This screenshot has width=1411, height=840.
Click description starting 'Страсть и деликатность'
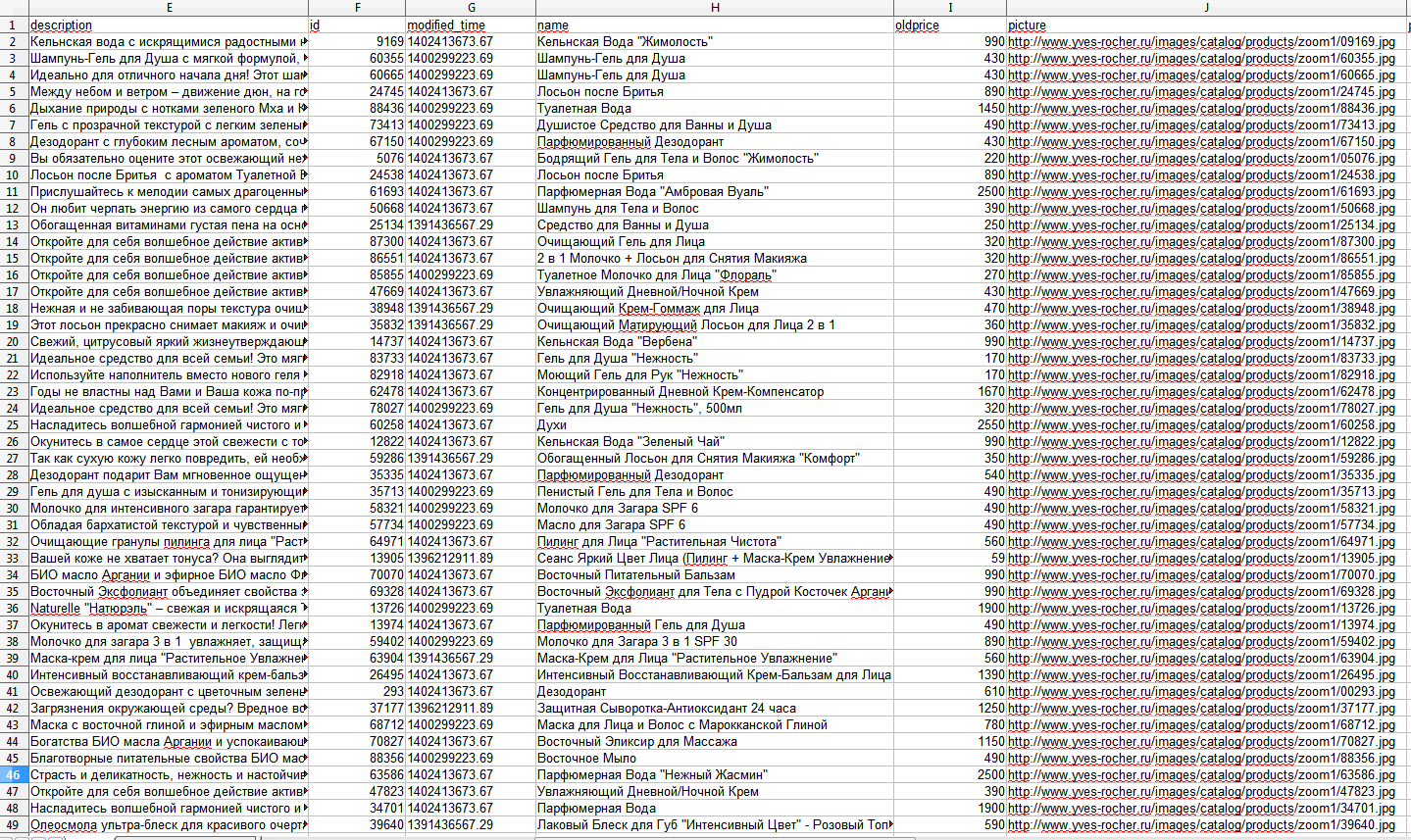(168, 774)
